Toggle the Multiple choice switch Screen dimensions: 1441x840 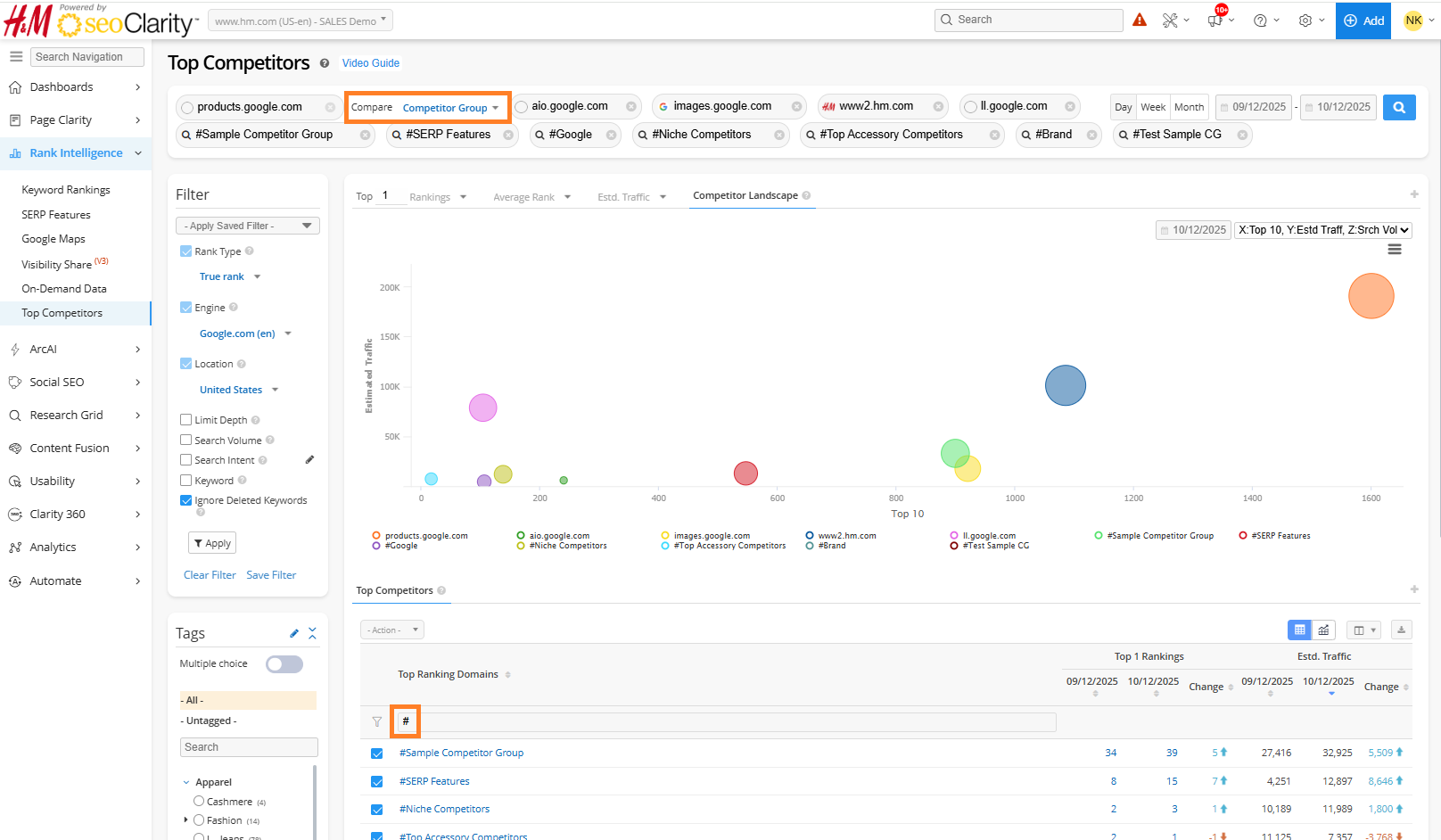point(284,664)
